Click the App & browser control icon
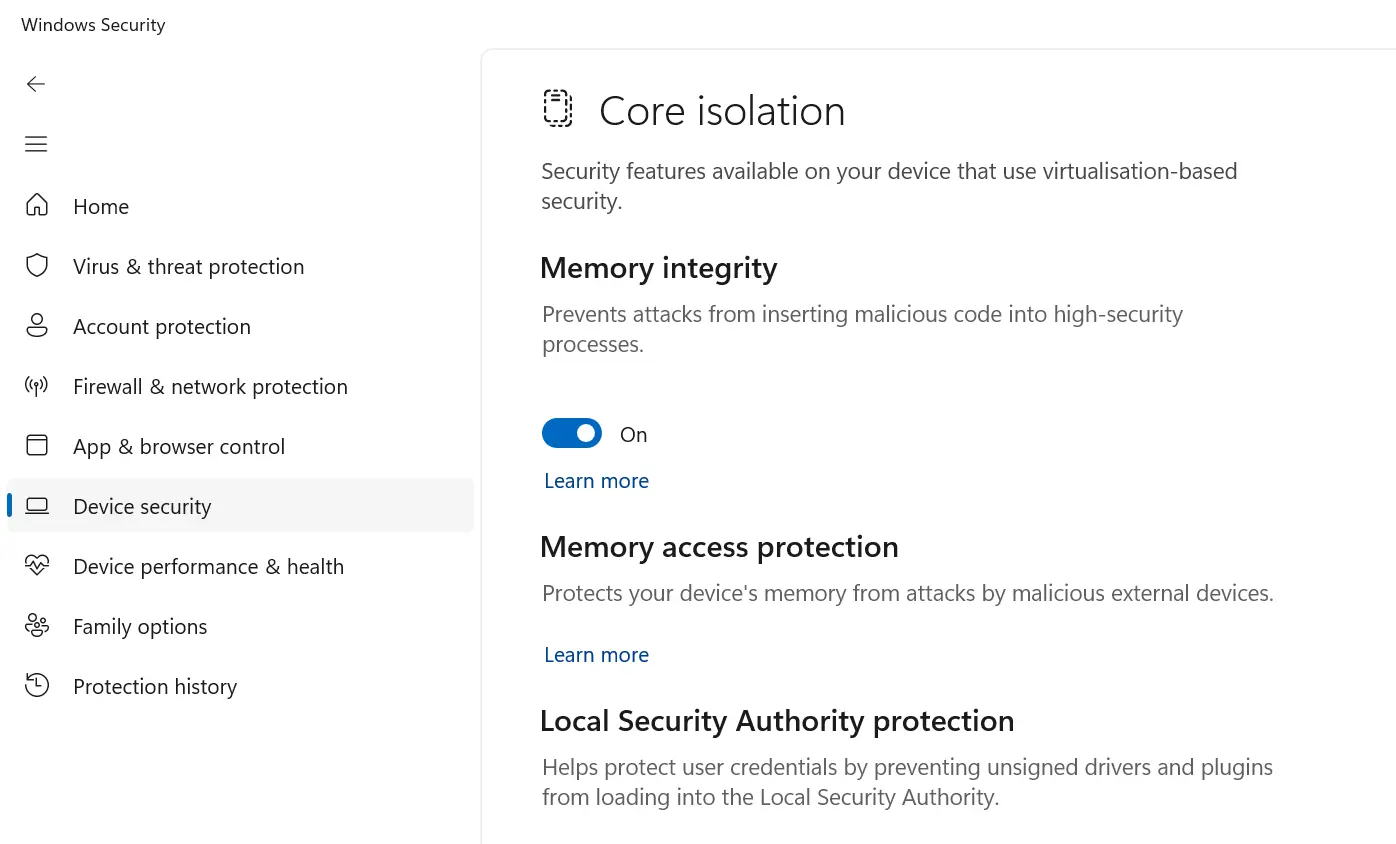Viewport: 1396px width, 844px height. coord(37,445)
